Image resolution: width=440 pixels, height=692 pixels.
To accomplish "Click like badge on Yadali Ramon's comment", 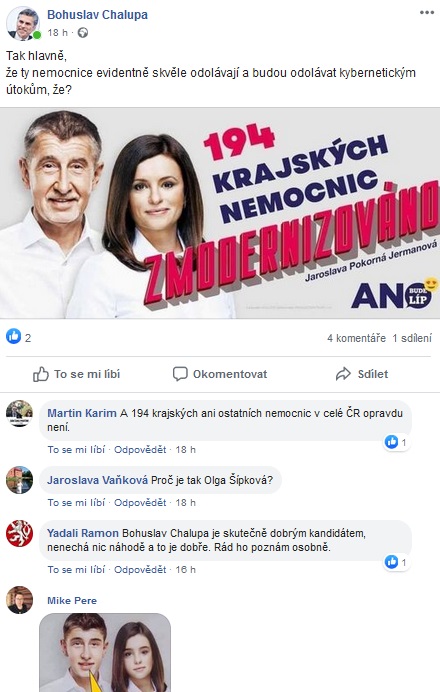I will click(x=396, y=562).
